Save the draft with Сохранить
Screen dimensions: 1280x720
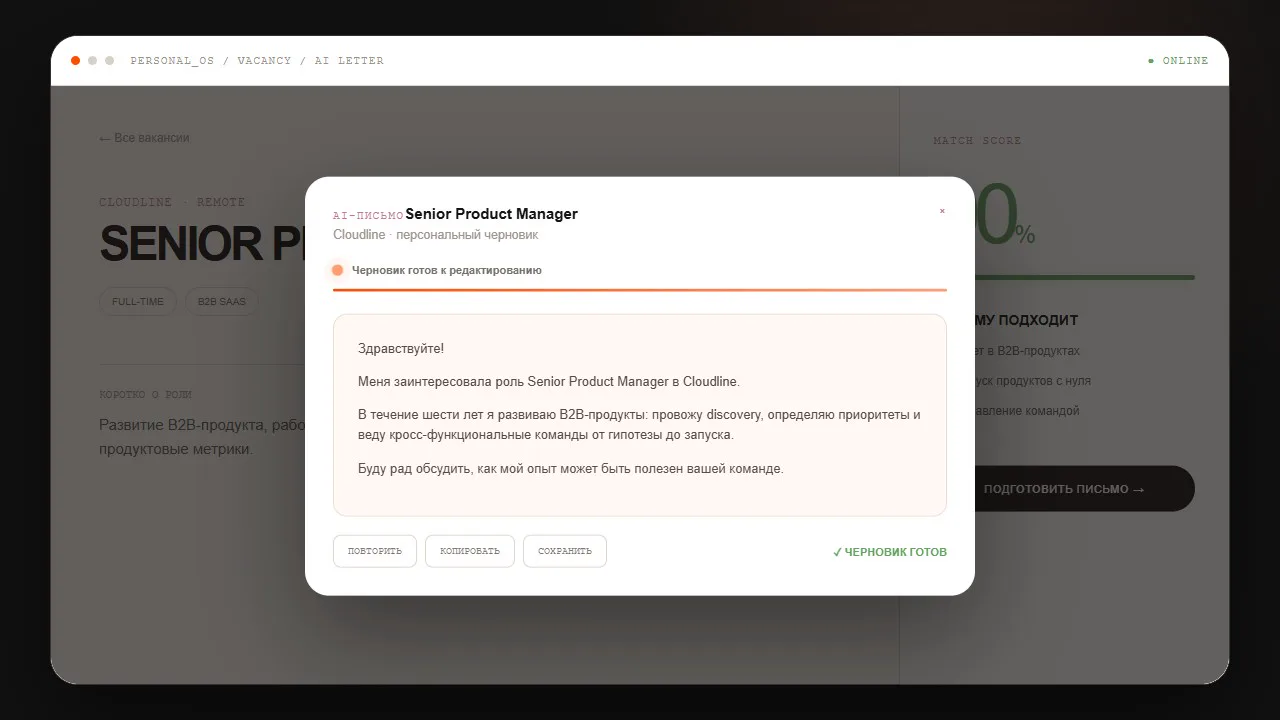[565, 551]
